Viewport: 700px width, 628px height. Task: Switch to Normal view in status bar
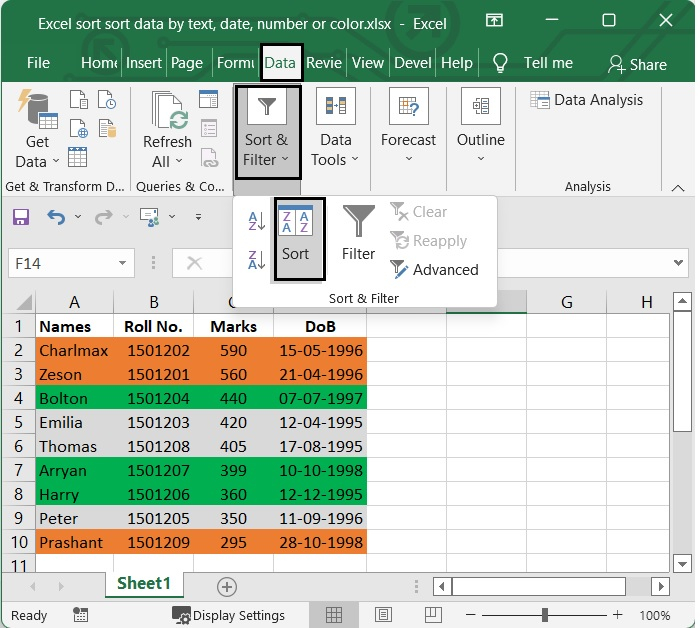click(335, 615)
